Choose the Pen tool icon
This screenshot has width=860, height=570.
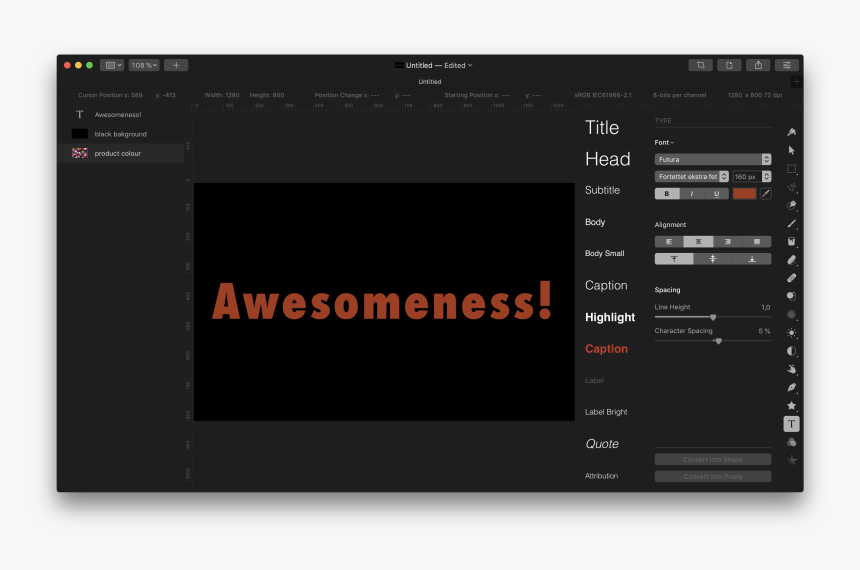pos(791,387)
